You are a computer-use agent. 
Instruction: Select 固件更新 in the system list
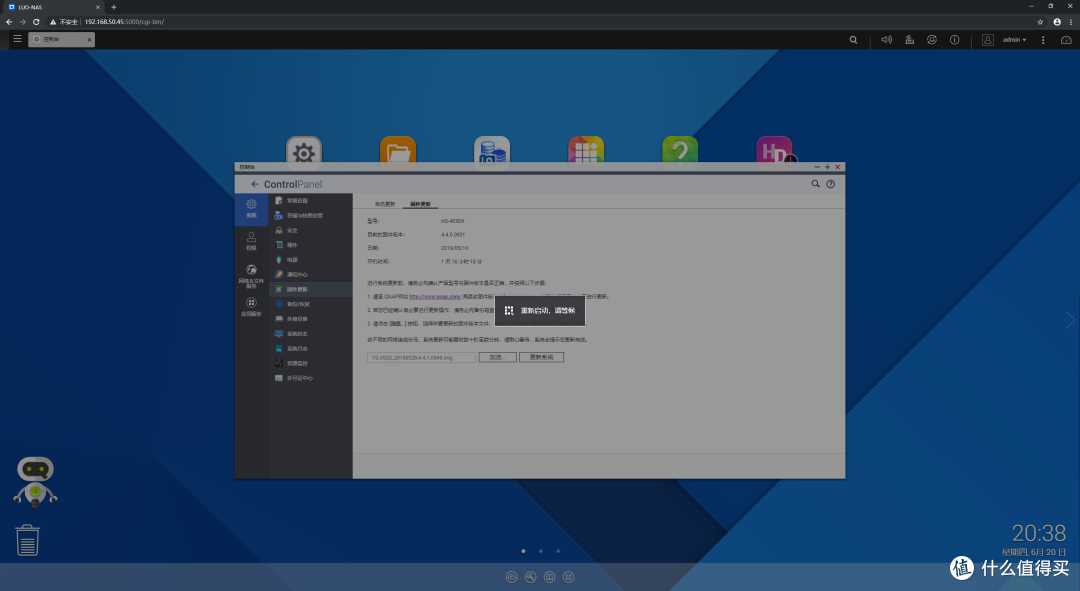click(311, 289)
